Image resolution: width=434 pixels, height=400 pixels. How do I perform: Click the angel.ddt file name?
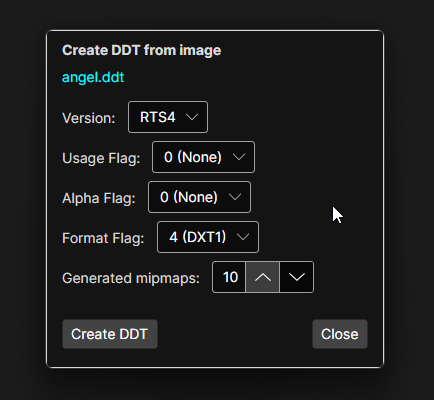[93, 77]
